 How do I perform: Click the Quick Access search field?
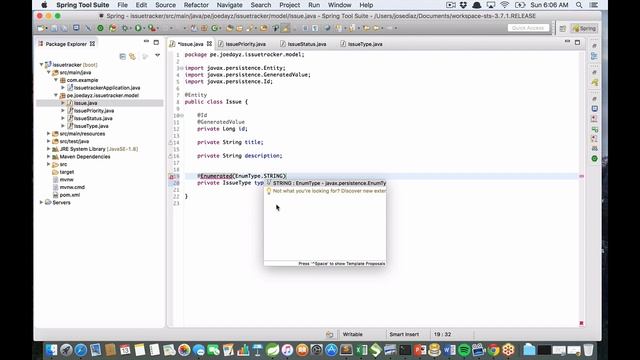point(528,28)
